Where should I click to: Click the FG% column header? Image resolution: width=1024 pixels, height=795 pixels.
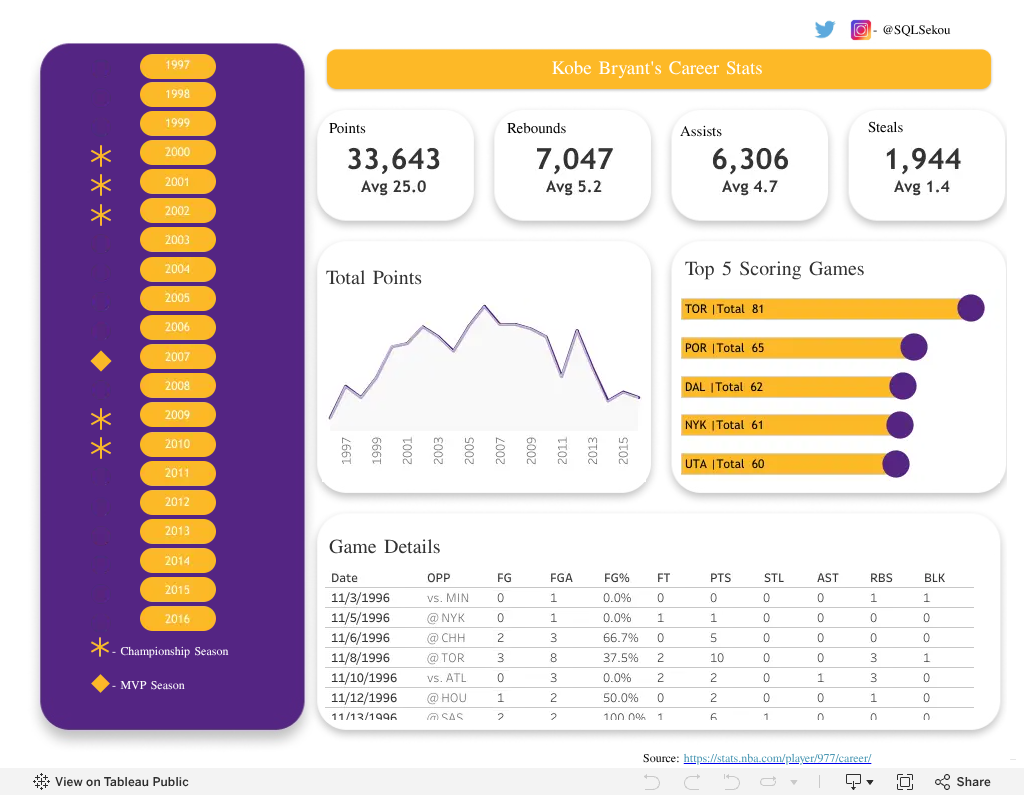click(616, 578)
